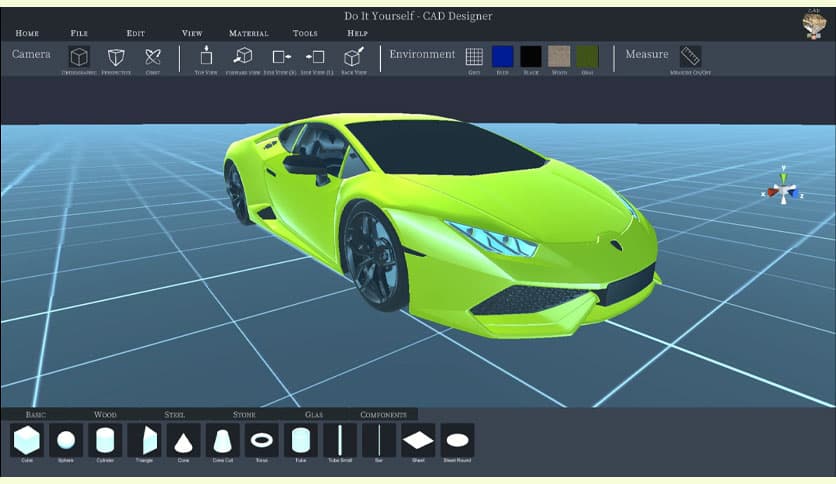
Task: Switch to the Steel materials tab
Action: click(x=174, y=414)
